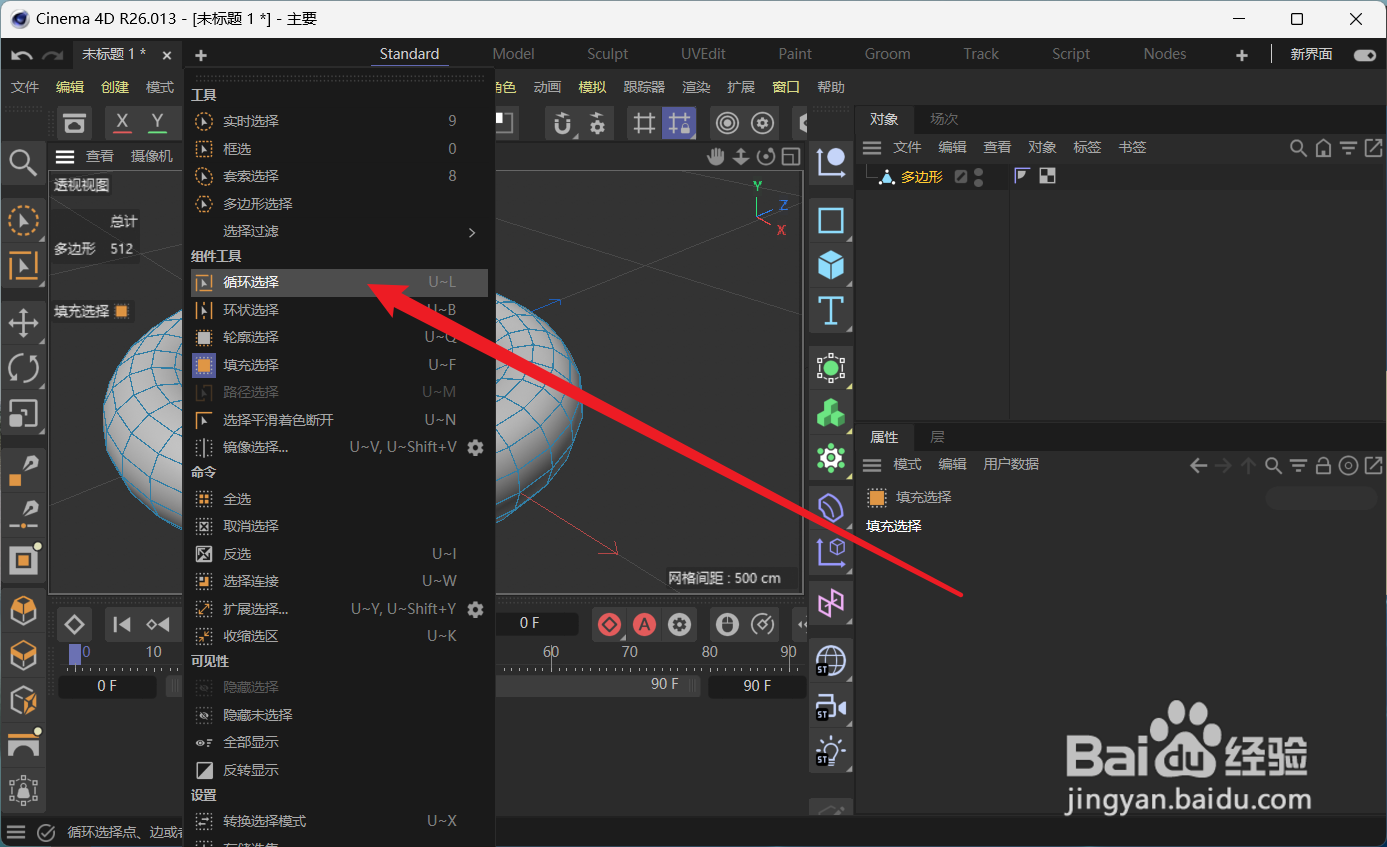Click the home icon in Object manager
This screenshot has height=847, width=1387.
[x=1323, y=148]
